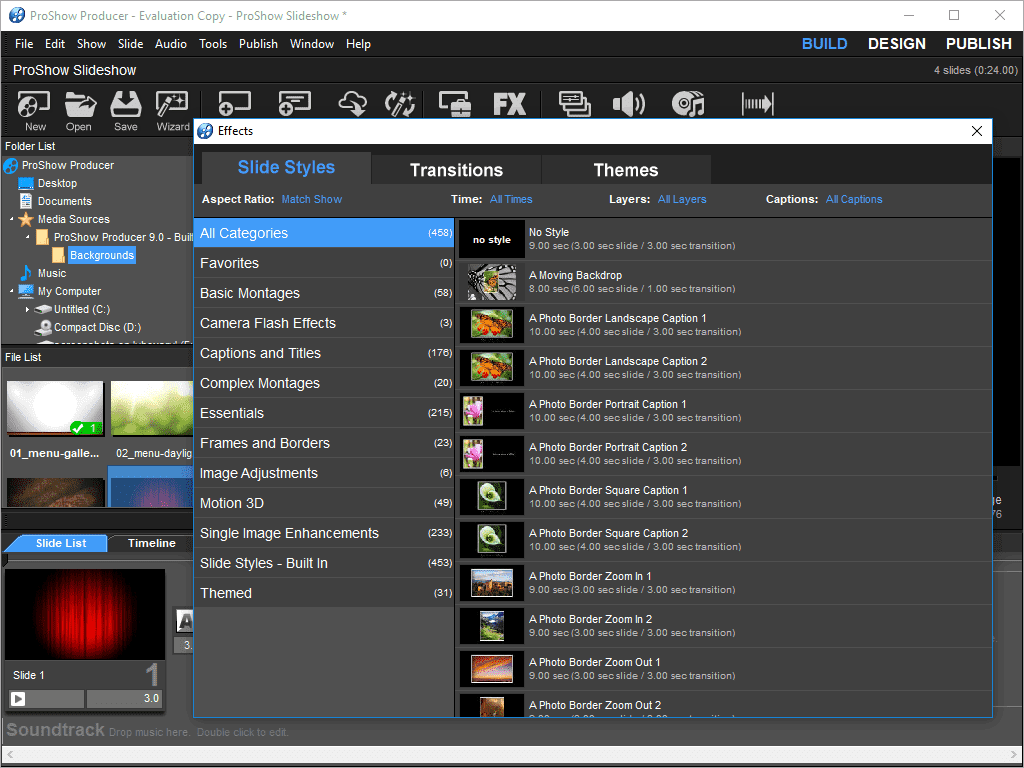This screenshot has width=1024, height=768.
Task: Click the My Computer icon
Action: pos(26,291)
